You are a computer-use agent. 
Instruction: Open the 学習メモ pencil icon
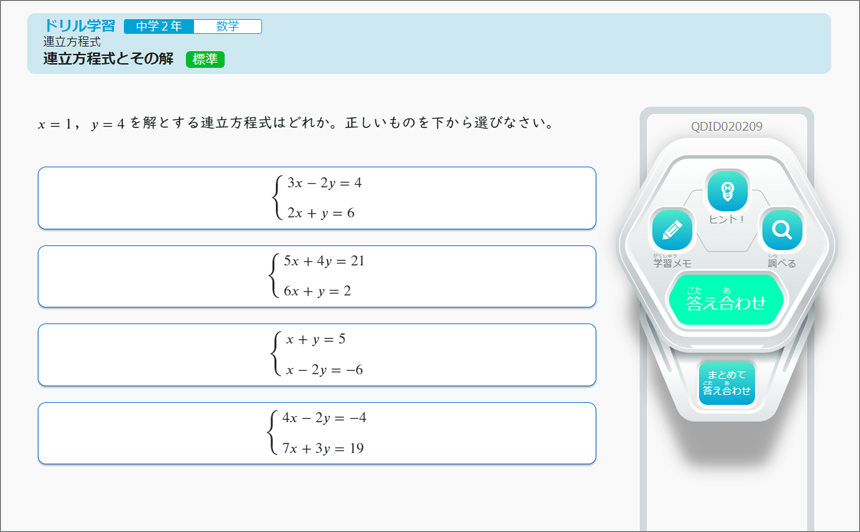[672, 230]
